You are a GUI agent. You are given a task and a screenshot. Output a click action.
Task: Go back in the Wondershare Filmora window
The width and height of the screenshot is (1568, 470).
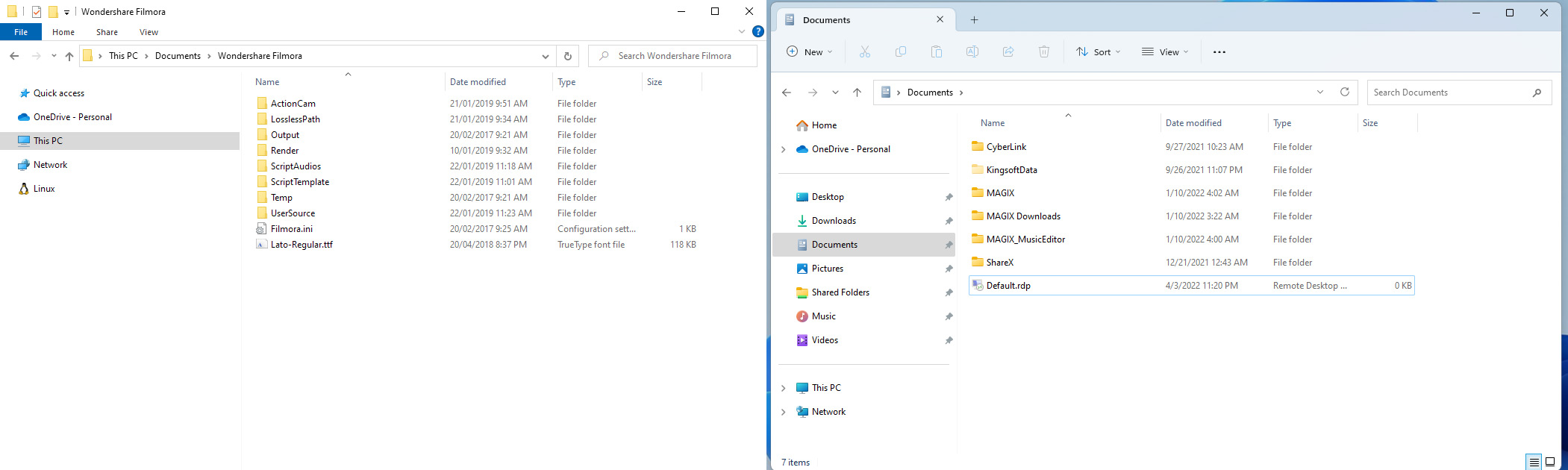coord(14,56)
